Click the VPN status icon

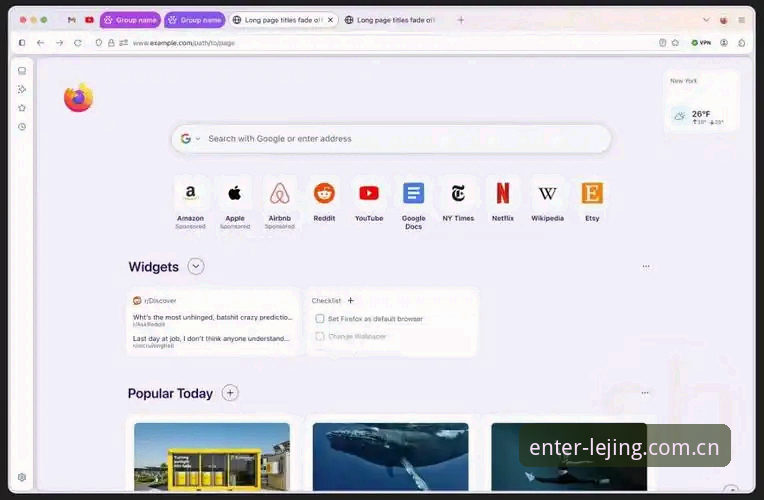701,43
